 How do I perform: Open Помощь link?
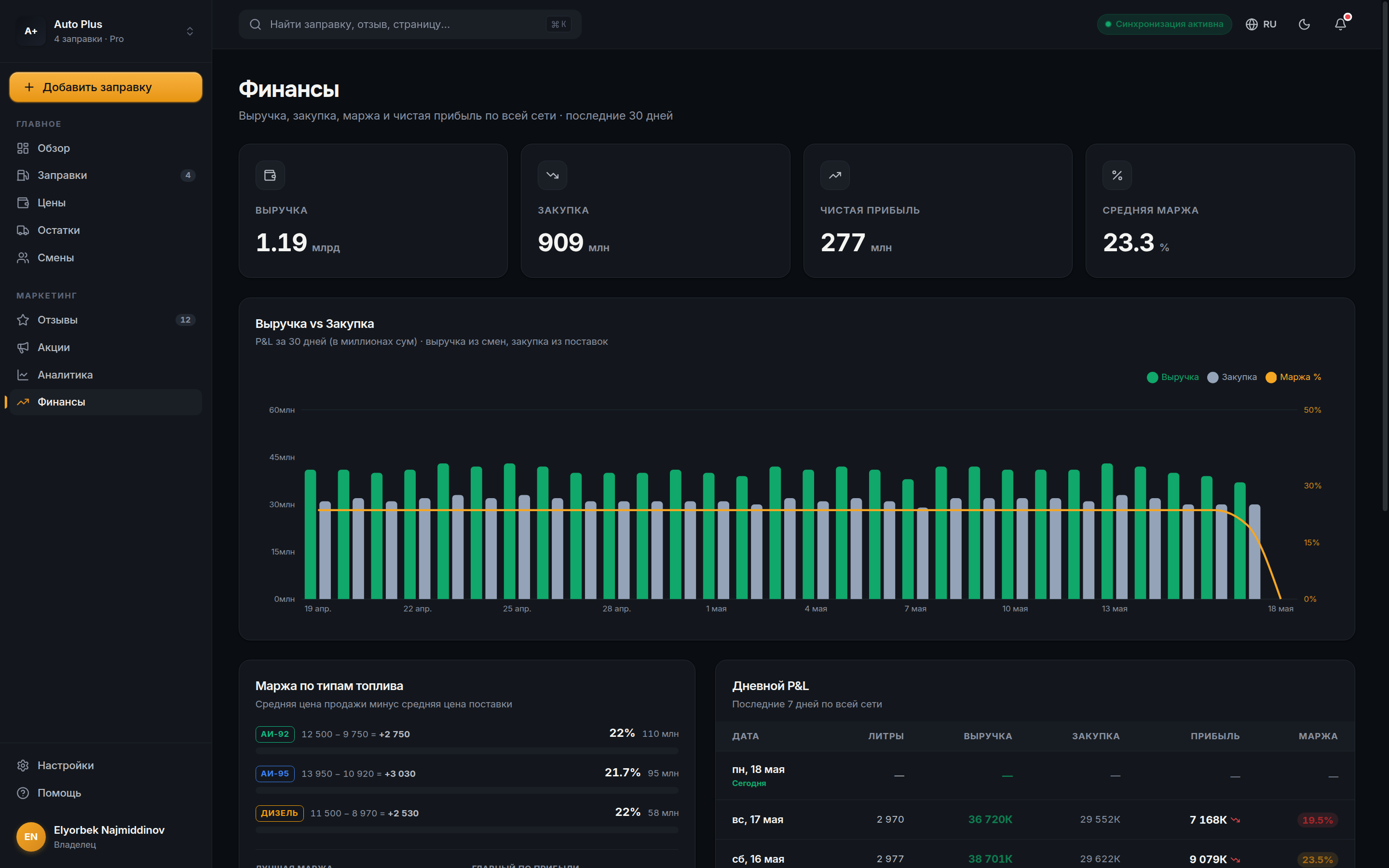point(106,793)
